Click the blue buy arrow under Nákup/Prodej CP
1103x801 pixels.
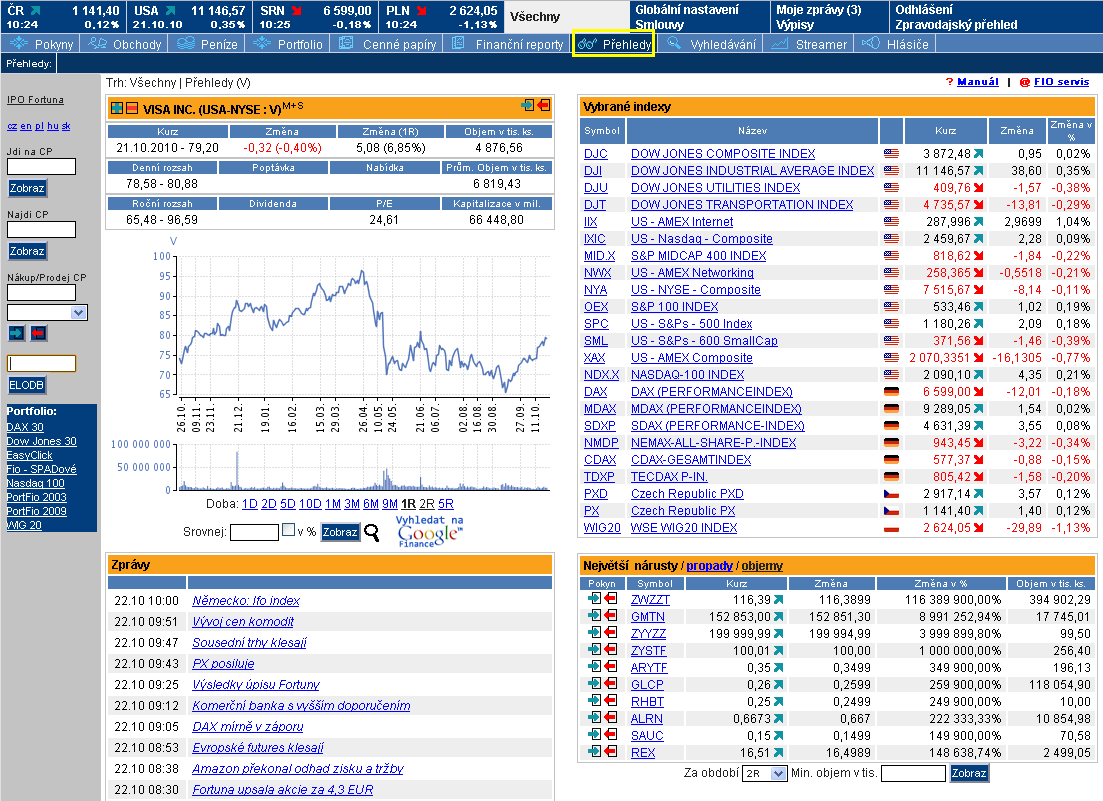16,333
